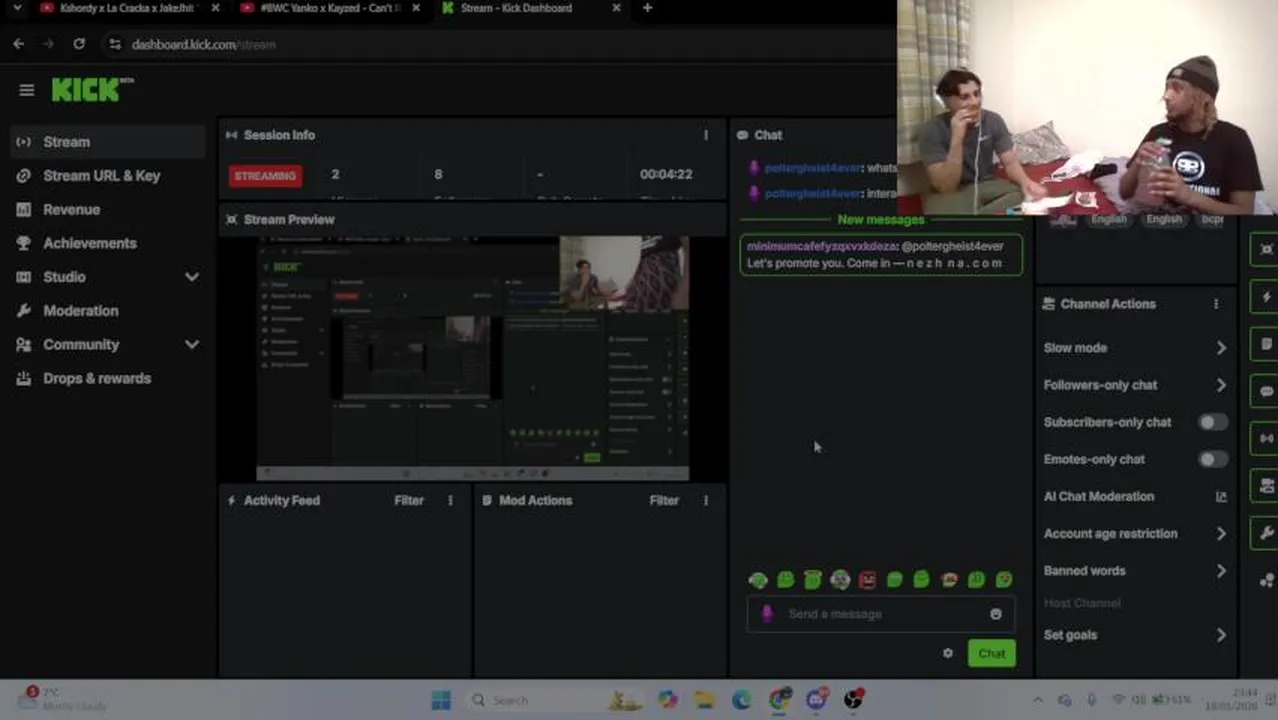Open Discord from the taskbar
The image size is (1278, 720).
tap(817, 700)
